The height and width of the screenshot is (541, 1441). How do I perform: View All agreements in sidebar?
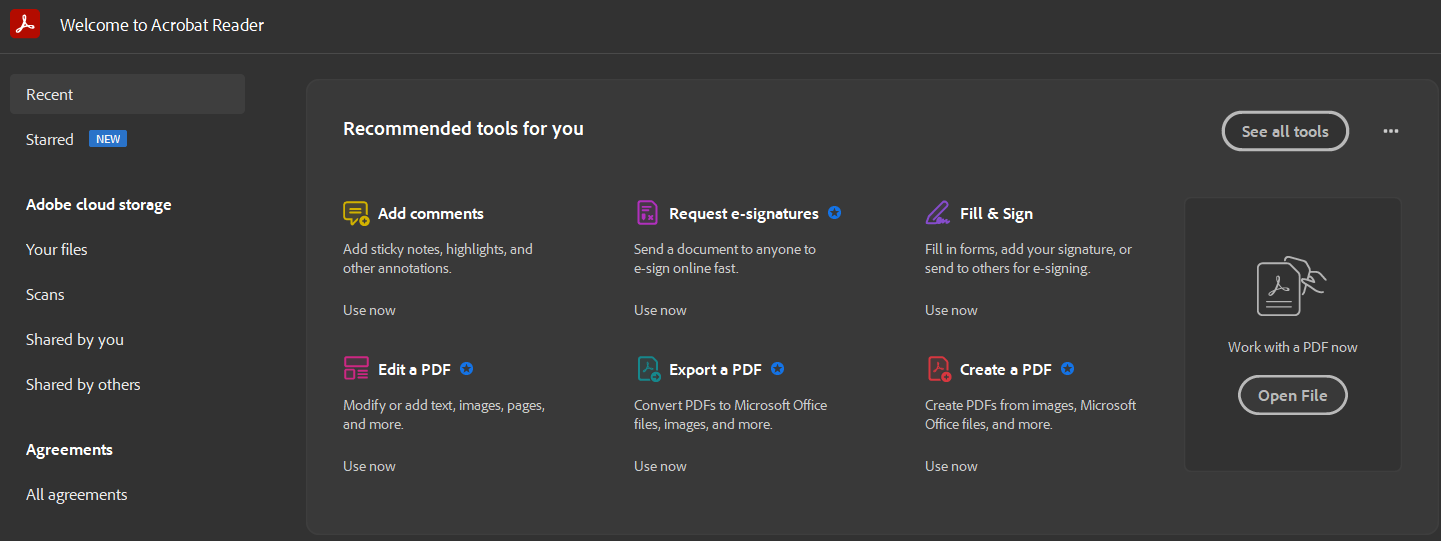point(77,494)
